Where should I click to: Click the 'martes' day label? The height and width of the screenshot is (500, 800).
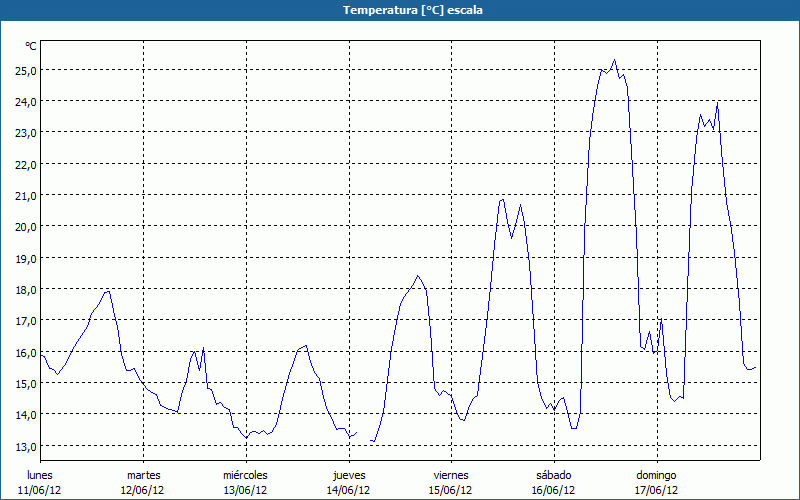tap(144, 475)
